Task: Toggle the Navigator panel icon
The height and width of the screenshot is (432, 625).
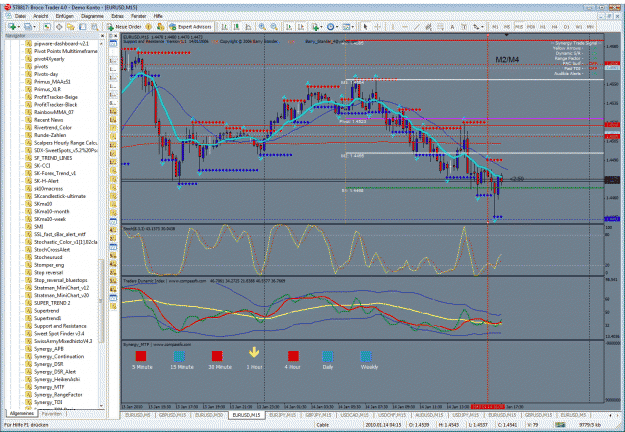Action: click(71, 27)
